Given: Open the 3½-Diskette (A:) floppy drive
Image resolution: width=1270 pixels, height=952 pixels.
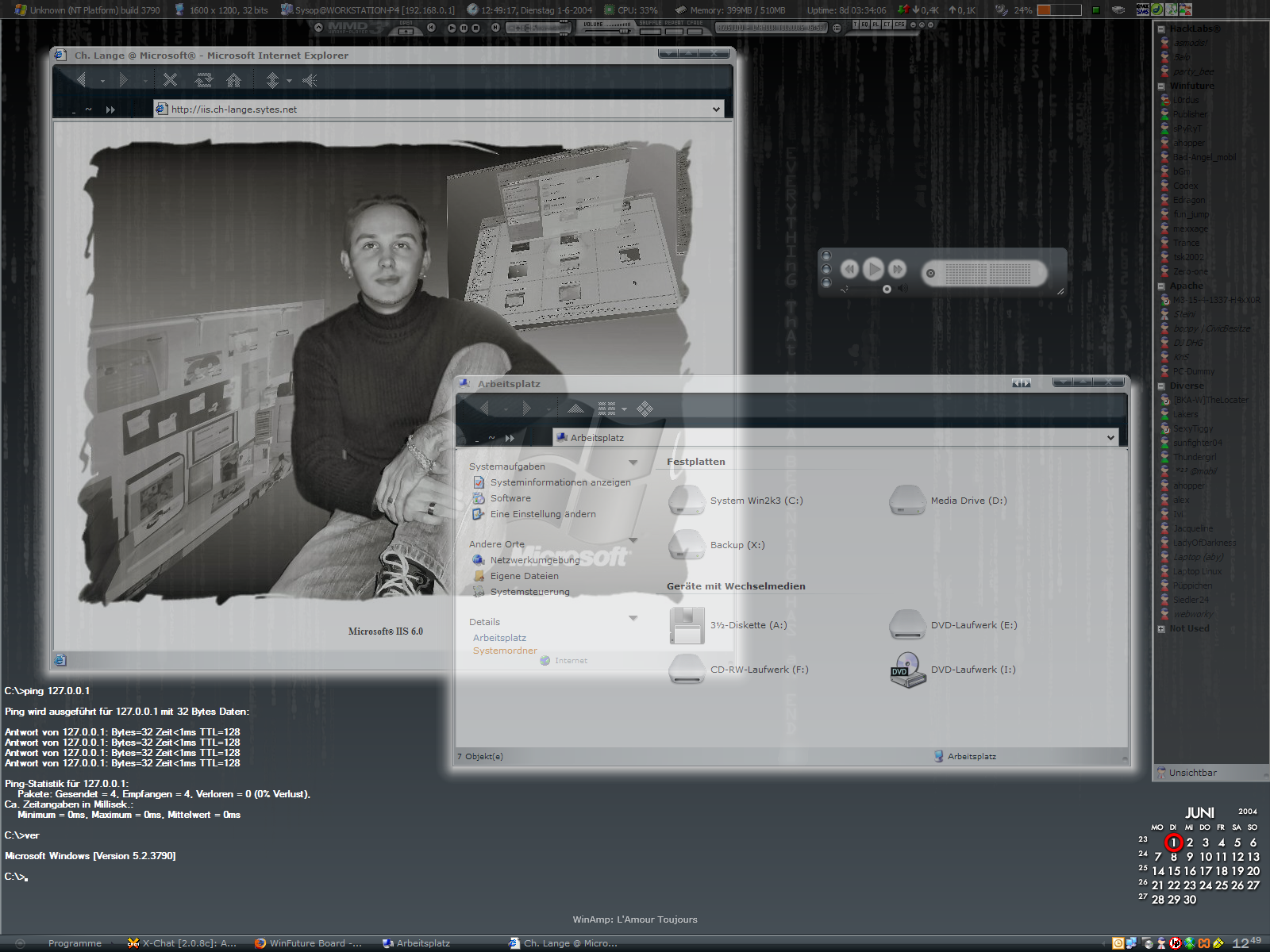Looking at the screenshot, I should point(687,625).
